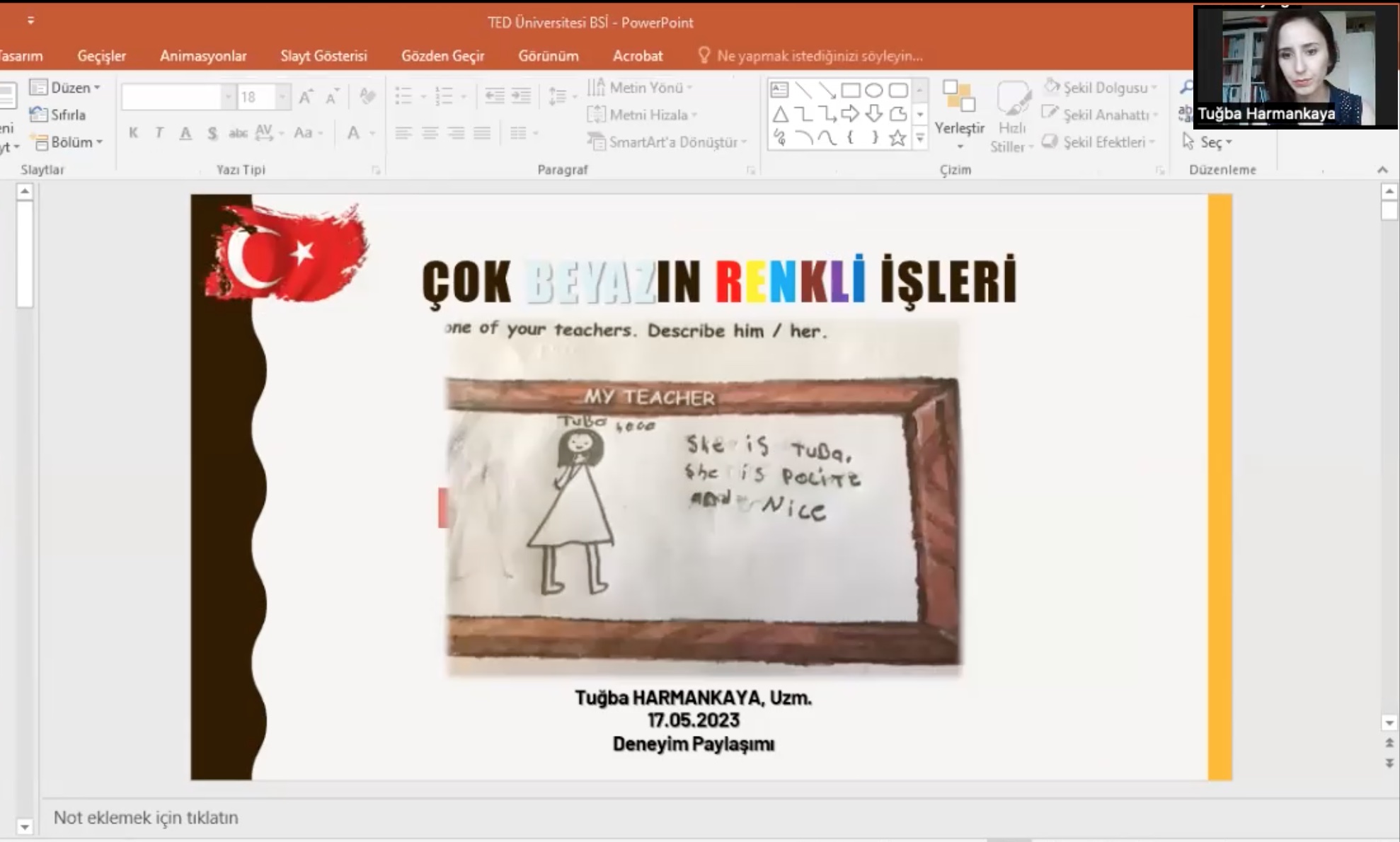This screenshot has width=1400, height=842.
Task: Switch to the Animasyonlar ribbon tab
Action: (203, 55)
